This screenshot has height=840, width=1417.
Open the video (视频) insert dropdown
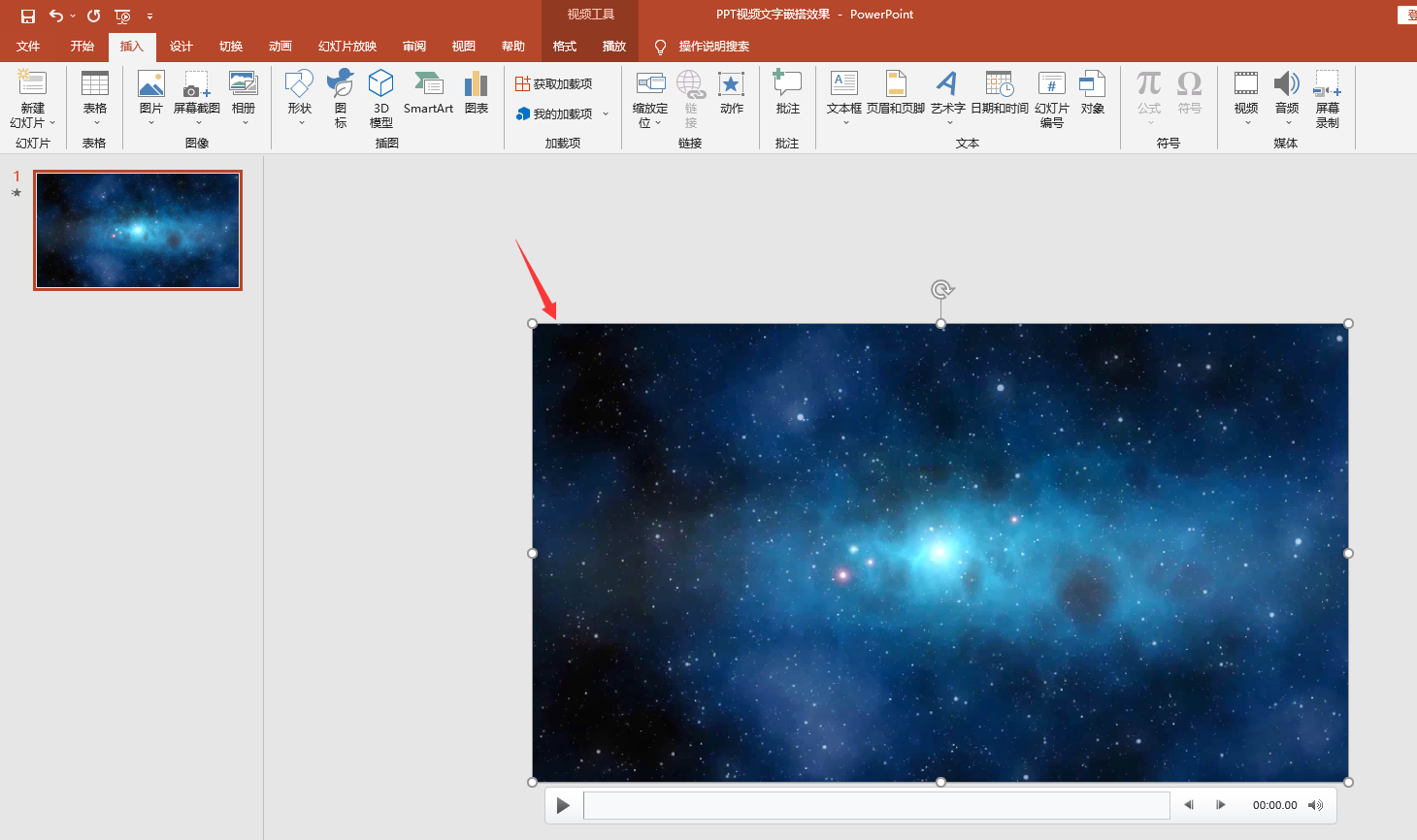1246,122
